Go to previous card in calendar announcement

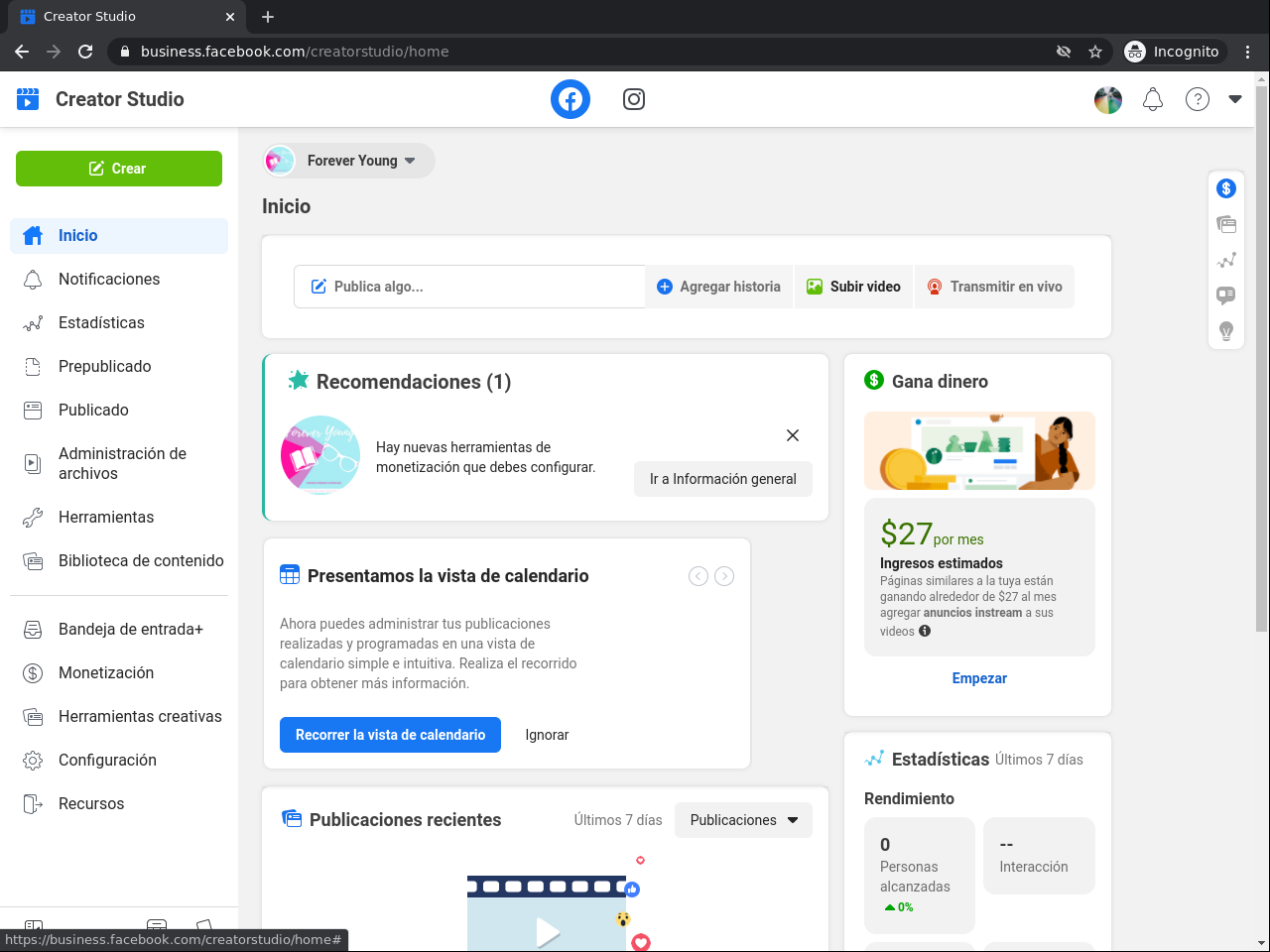click(x=698, y=576)
